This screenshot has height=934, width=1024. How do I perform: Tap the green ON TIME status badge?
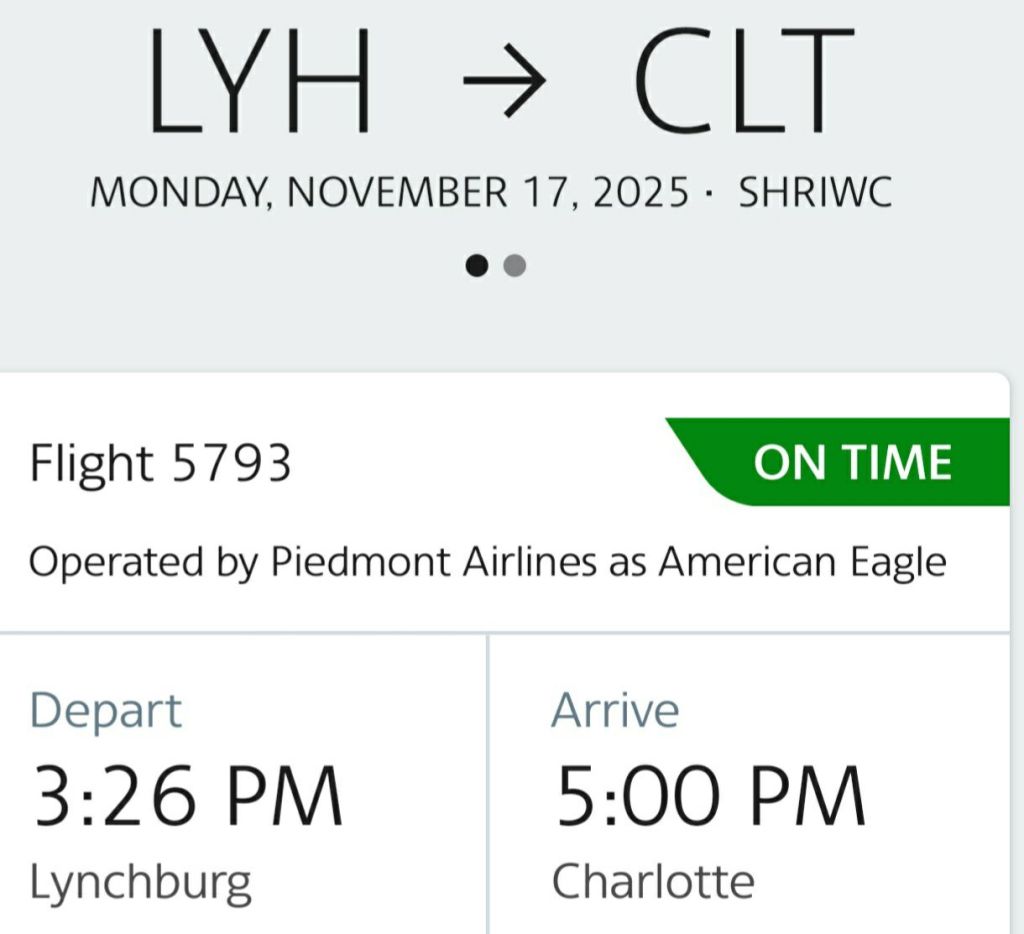(850, 462)
